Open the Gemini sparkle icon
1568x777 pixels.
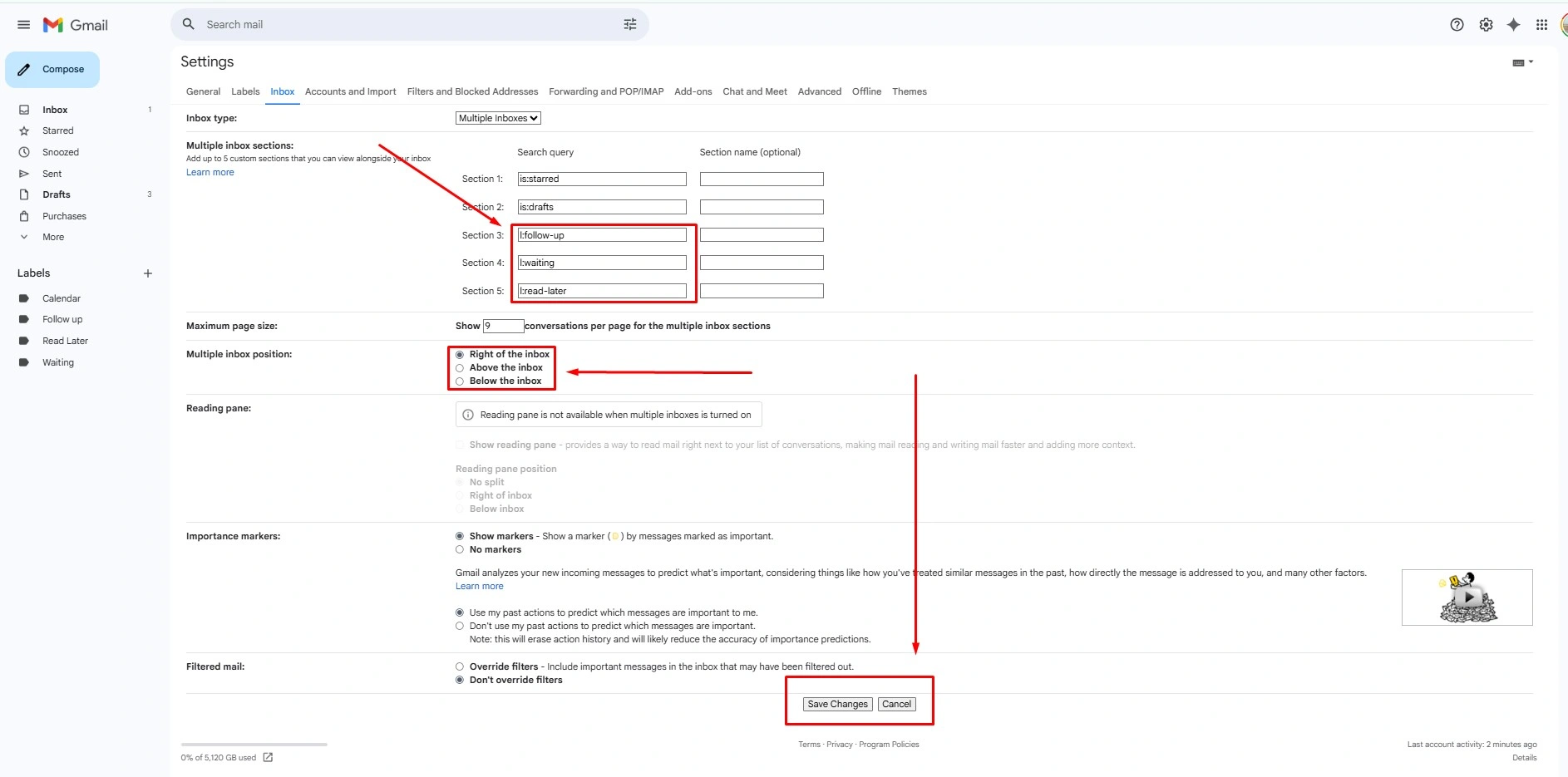[1514, 25]
